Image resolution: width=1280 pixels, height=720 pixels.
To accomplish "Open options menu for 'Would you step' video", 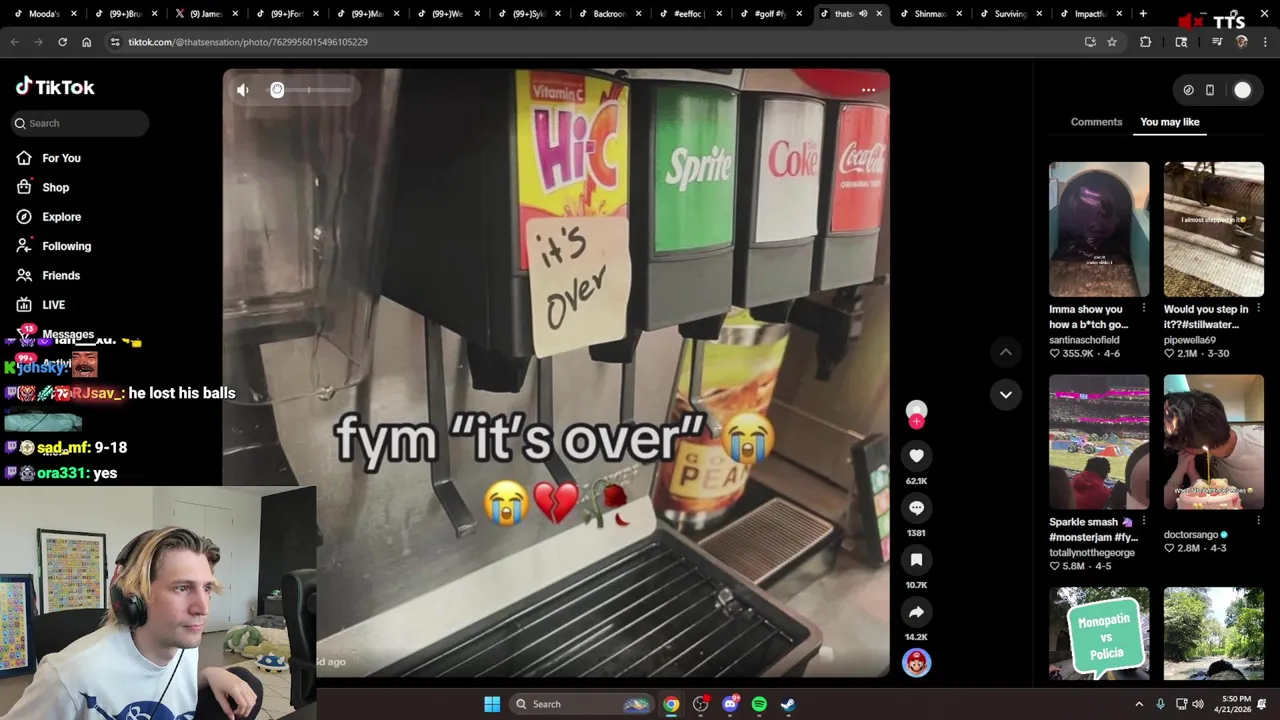I will (1258, 309).
